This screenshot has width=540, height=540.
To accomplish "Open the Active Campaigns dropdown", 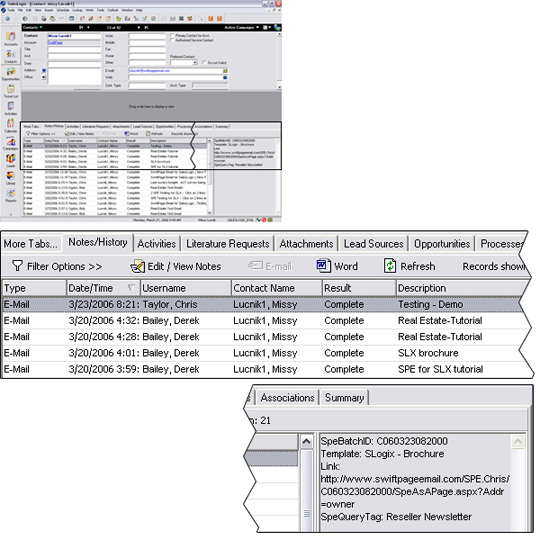I will (242, 28).
